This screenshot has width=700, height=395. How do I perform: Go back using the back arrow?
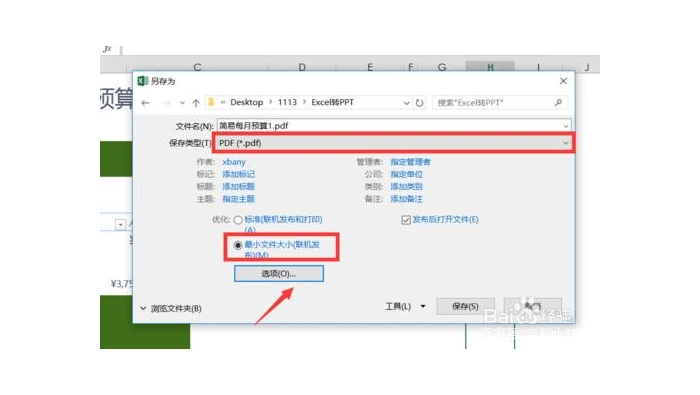point(146,103)
